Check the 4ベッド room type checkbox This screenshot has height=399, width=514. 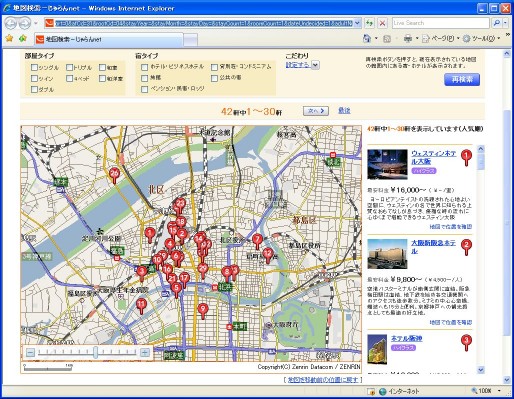[69, 78]
